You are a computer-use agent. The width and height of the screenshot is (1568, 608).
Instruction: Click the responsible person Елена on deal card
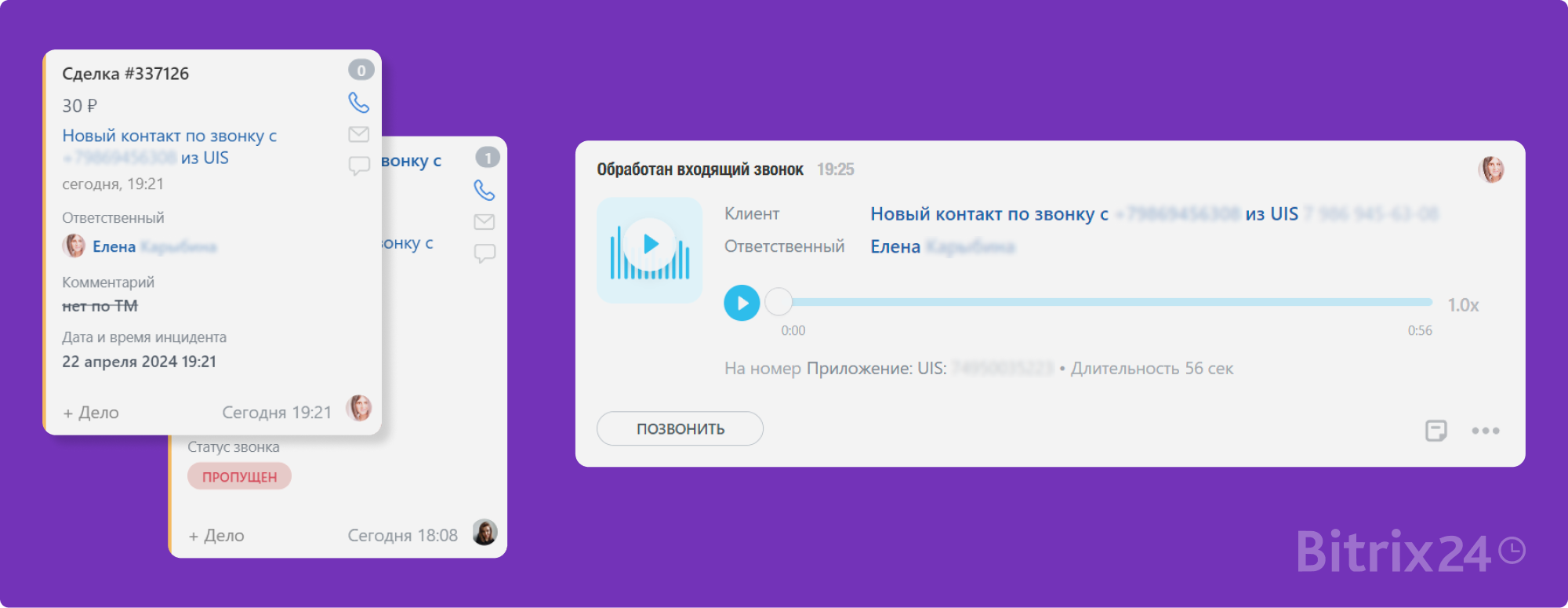(x=114, y=247)
